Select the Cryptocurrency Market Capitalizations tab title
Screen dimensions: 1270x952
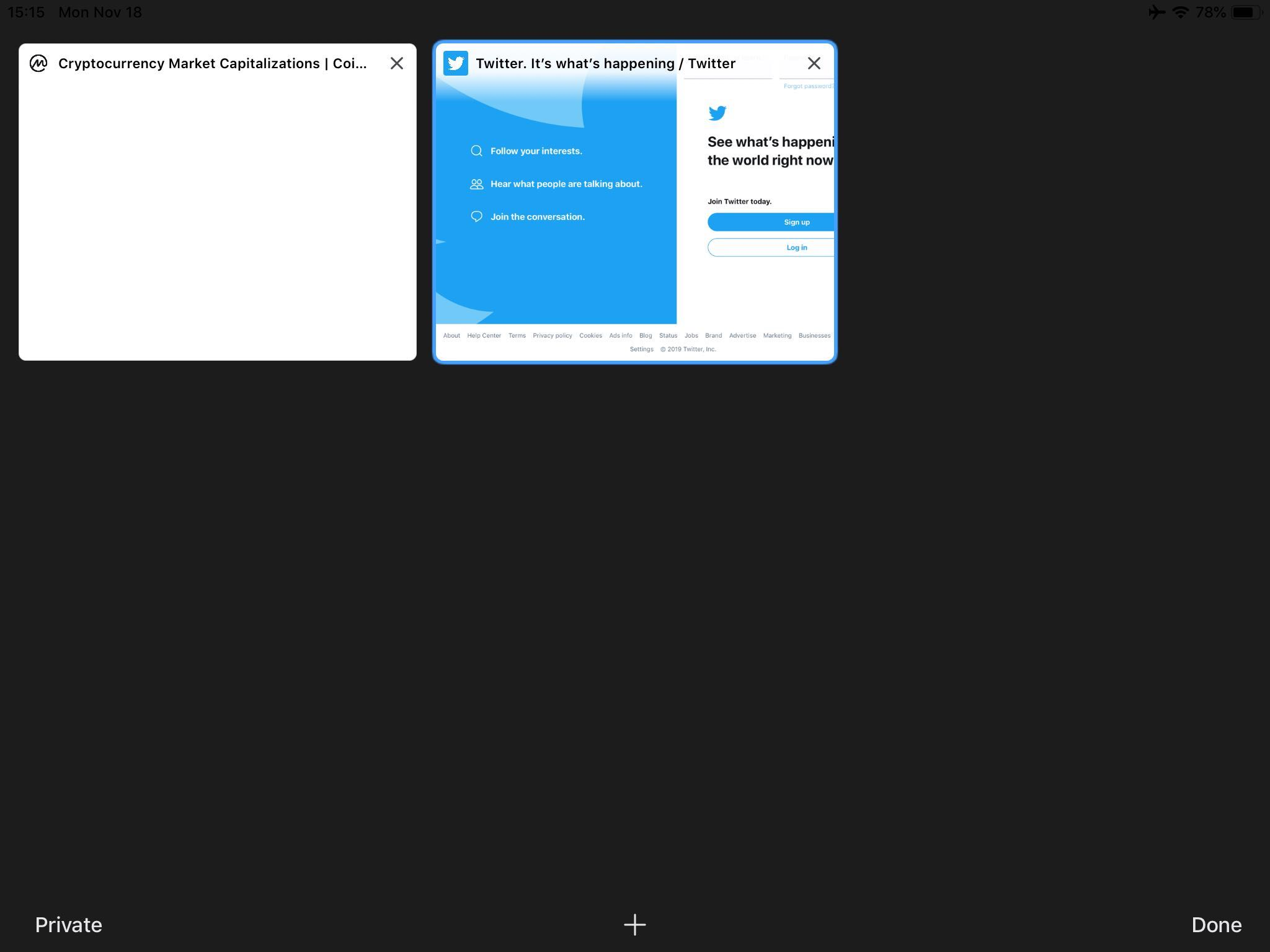point(212,63)
